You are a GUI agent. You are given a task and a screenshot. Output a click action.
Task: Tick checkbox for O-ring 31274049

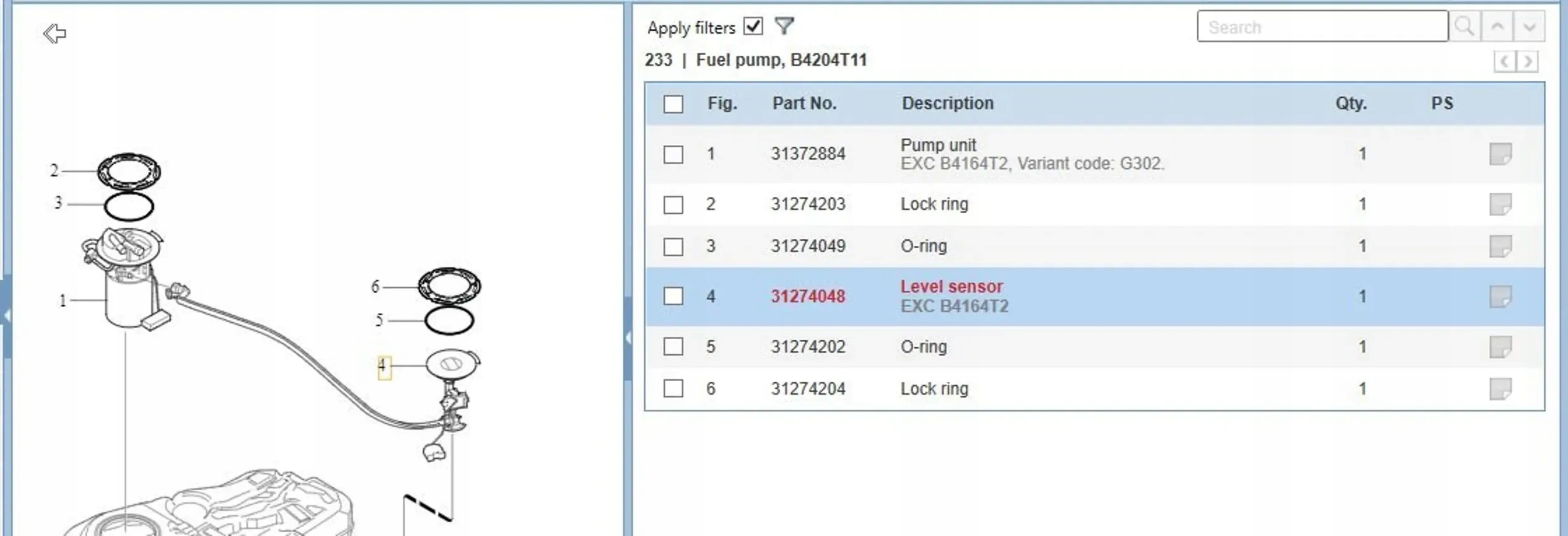[x=673, y=246]
